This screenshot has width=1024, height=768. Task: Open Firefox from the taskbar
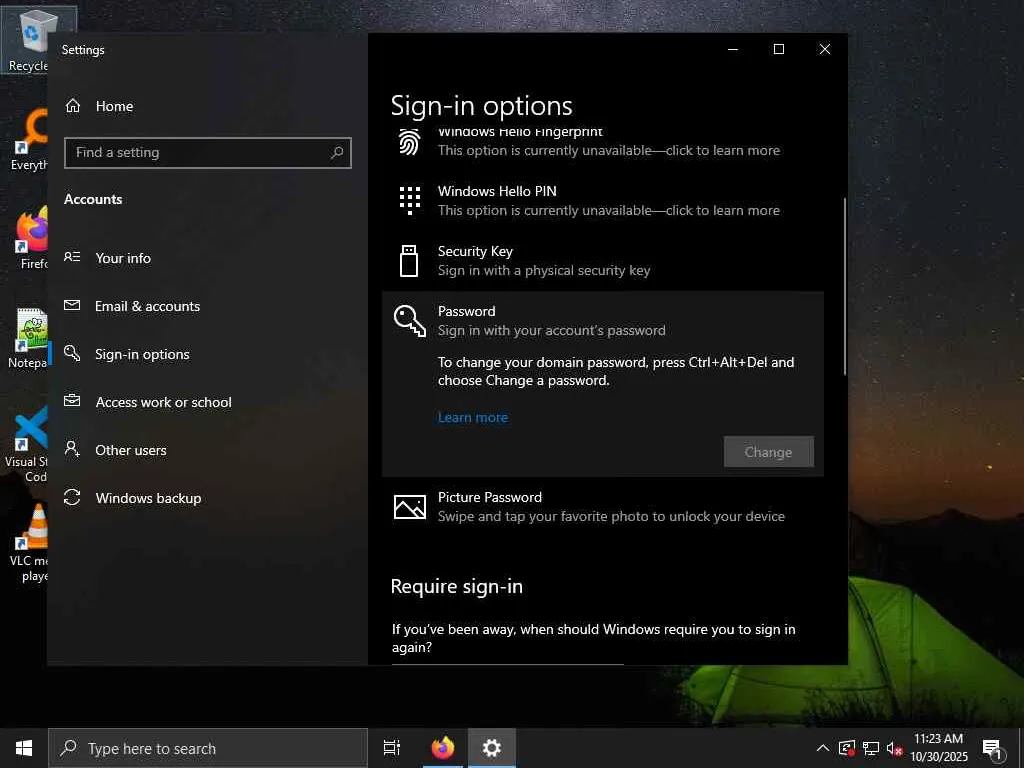pos(443,748)
